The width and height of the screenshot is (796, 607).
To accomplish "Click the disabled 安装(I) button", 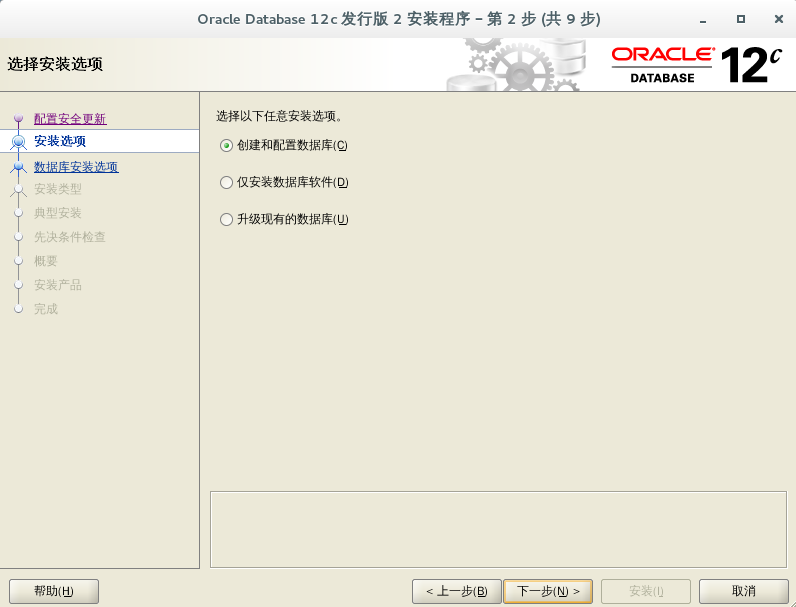I will click(646, 591).
